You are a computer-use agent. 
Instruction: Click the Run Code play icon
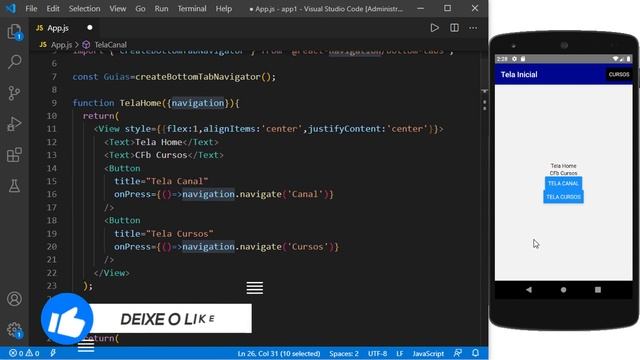point(435,28)
